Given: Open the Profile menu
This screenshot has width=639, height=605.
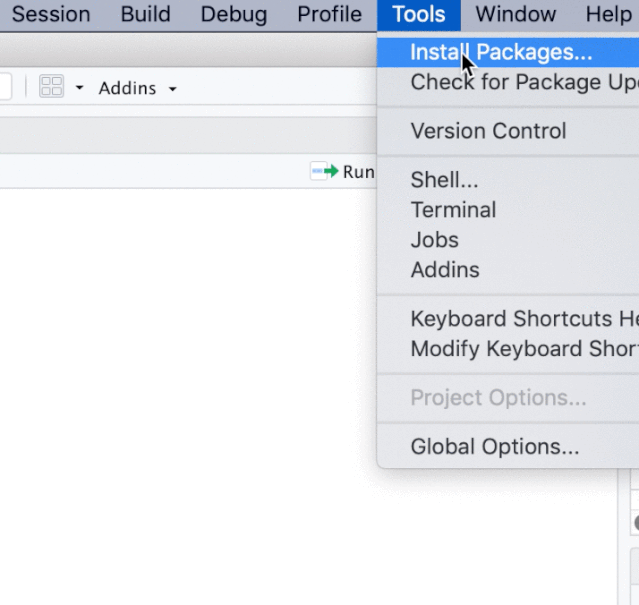Looking at the screenshot, I should tap(329, 14).
